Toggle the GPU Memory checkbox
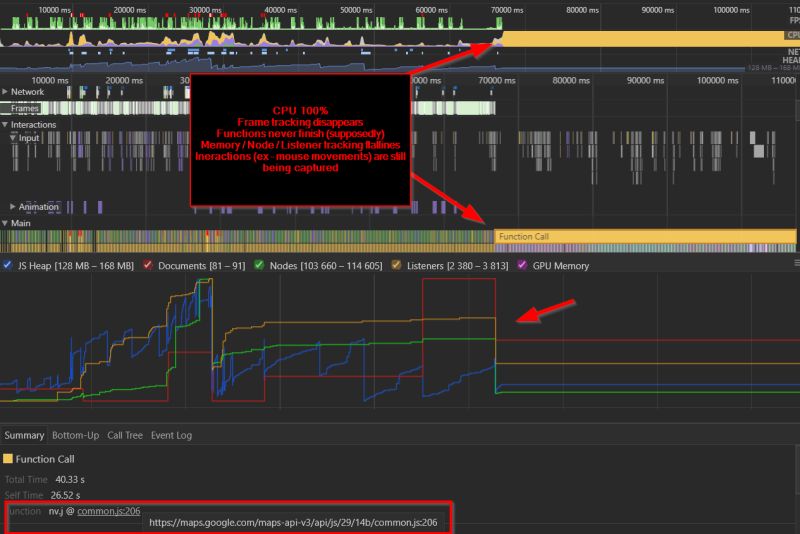The width and height of the screenshot is (800, 534). coord(522,265)
